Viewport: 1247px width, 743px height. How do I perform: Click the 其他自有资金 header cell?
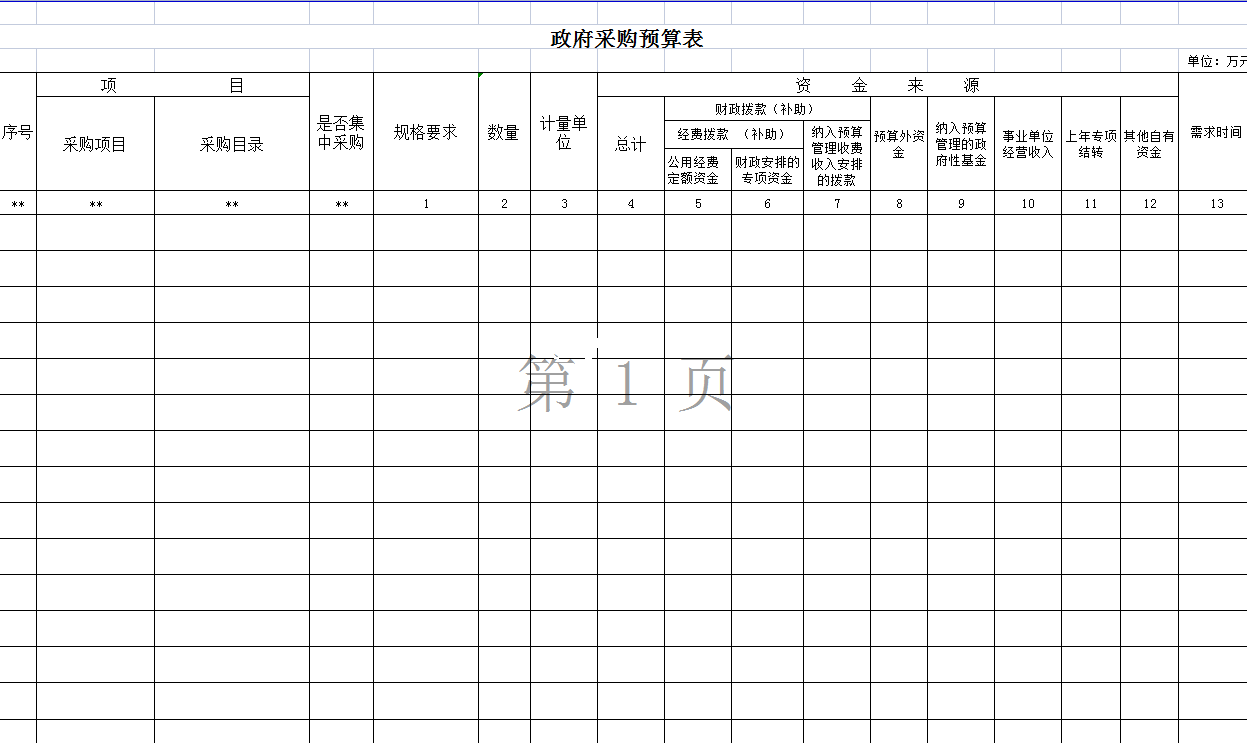click(1149, 144)
